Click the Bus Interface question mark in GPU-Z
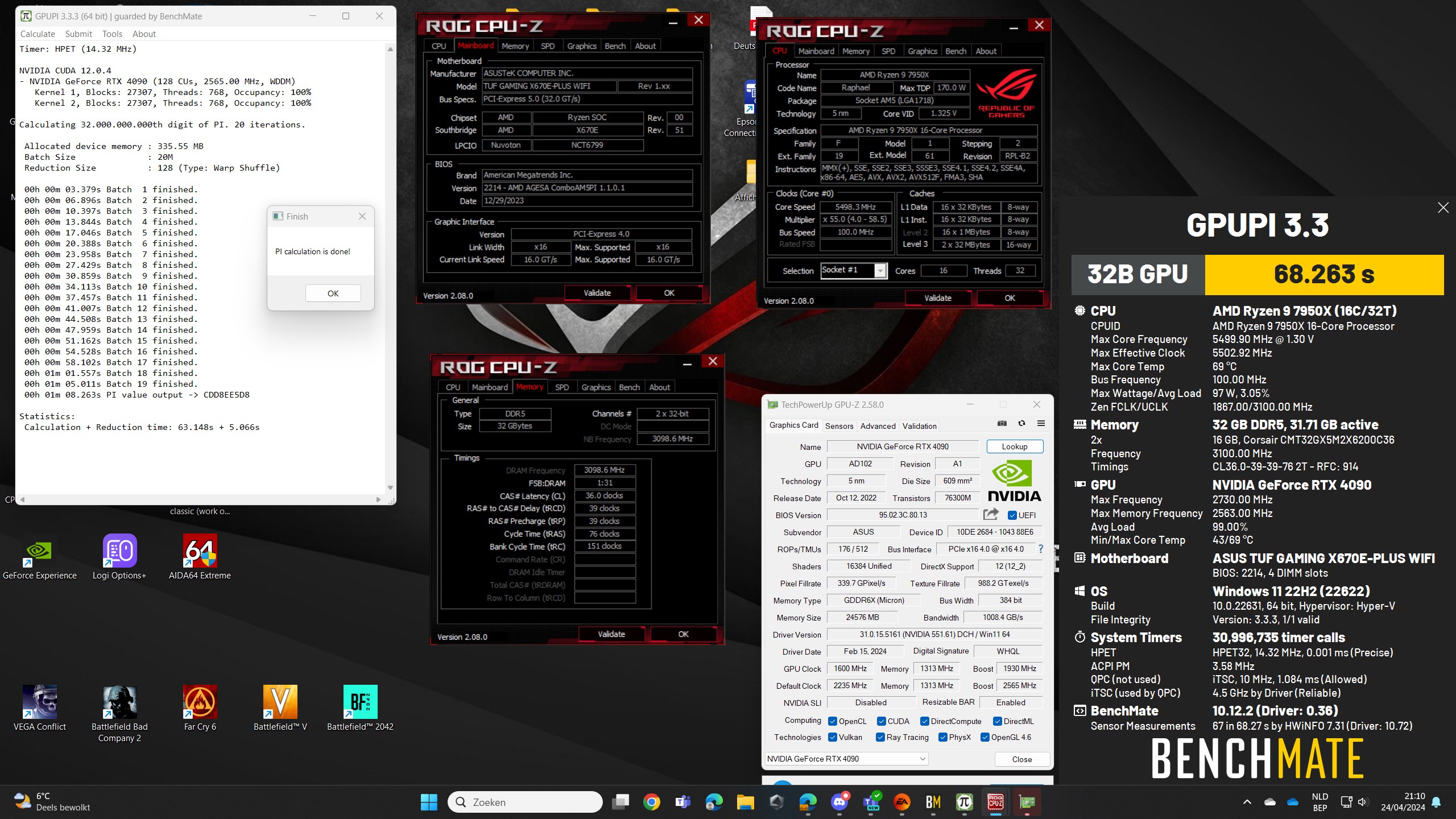The width and height of the screenshot is (1456, 819). pos(1041,549)
